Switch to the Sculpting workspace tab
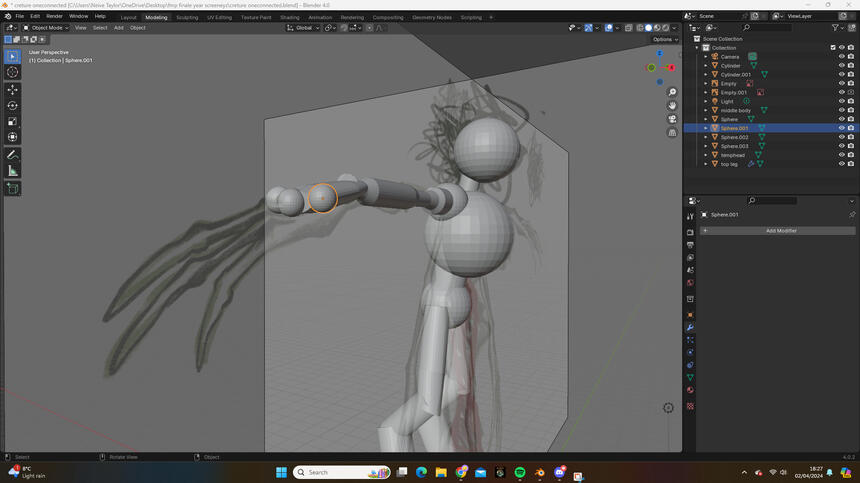 coord(187,17)
